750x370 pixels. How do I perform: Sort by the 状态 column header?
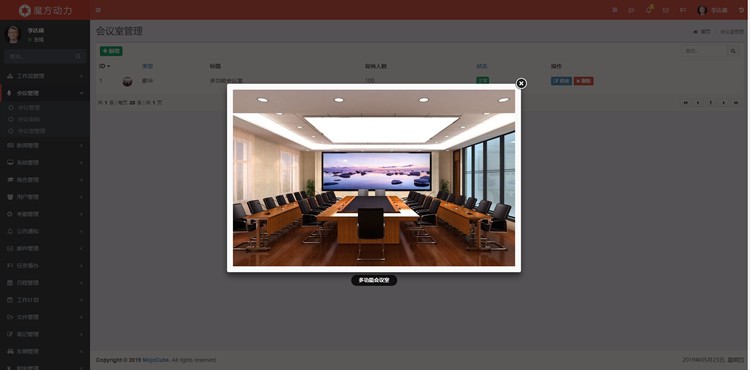pos(482,66)
